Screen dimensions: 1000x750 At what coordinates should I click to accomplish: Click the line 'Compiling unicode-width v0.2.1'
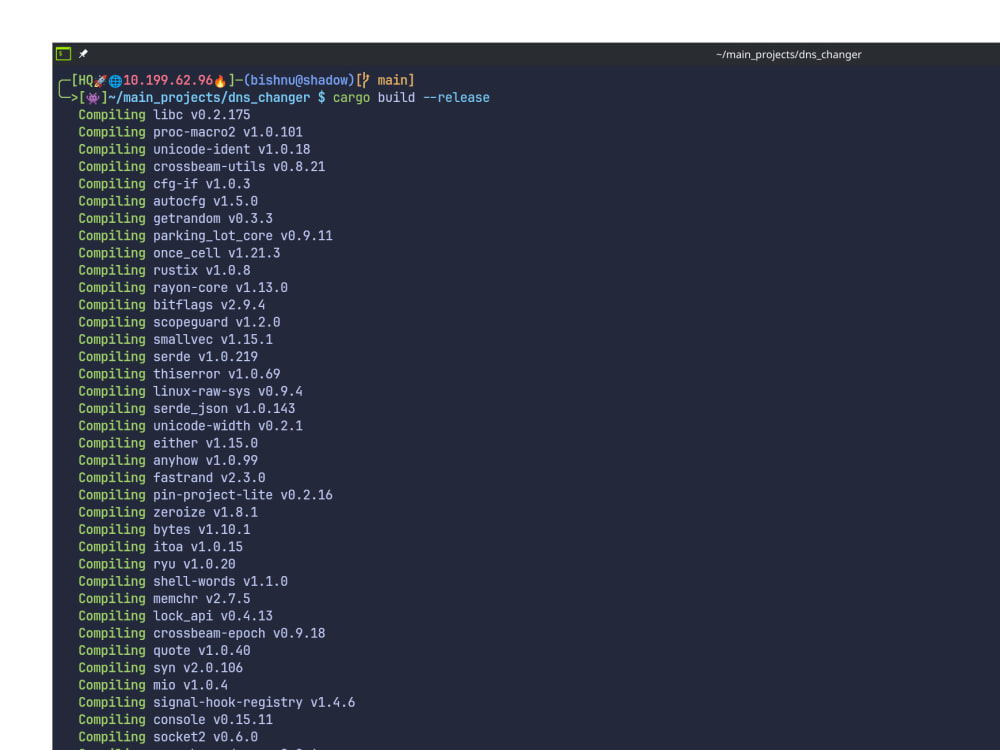pyautogui.click(x=190, y=425)
